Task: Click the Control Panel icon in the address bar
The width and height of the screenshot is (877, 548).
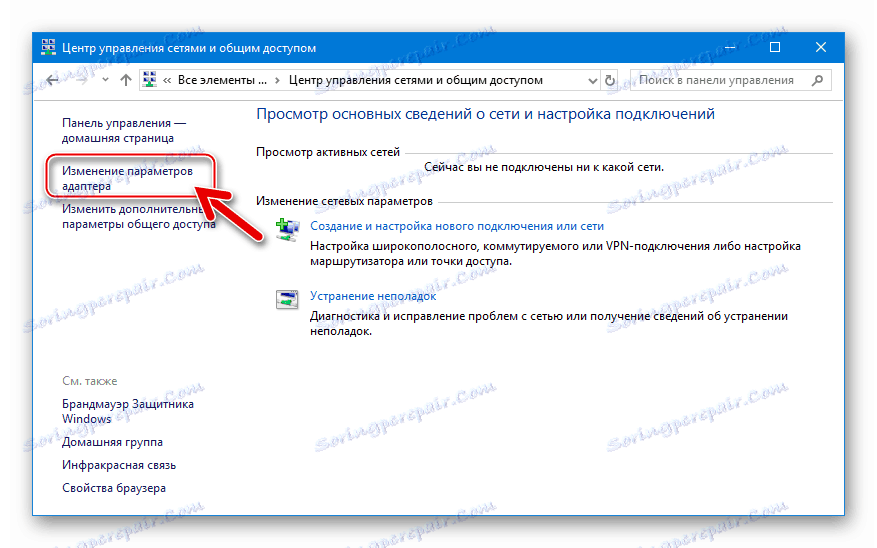Action: 149,80
